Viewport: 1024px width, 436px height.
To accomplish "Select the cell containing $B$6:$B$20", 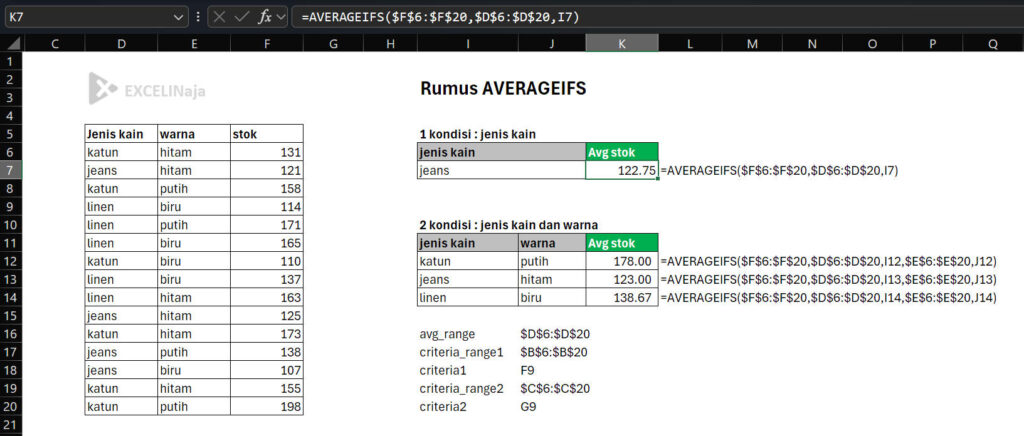I will point(554,352).
